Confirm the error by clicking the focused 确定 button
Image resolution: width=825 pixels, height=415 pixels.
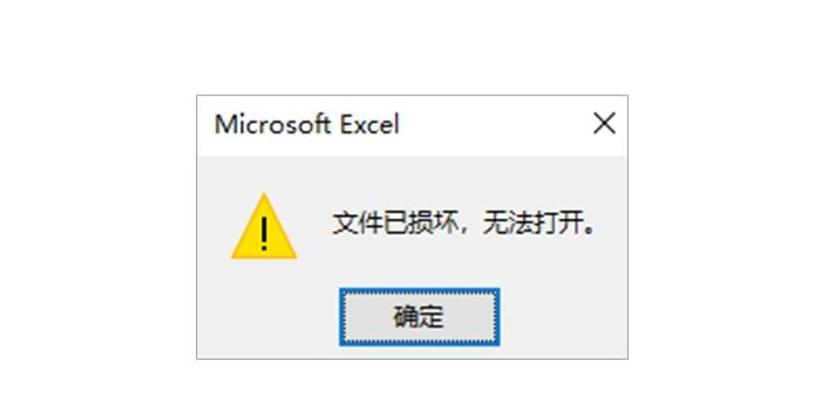[x=419, y=317]
